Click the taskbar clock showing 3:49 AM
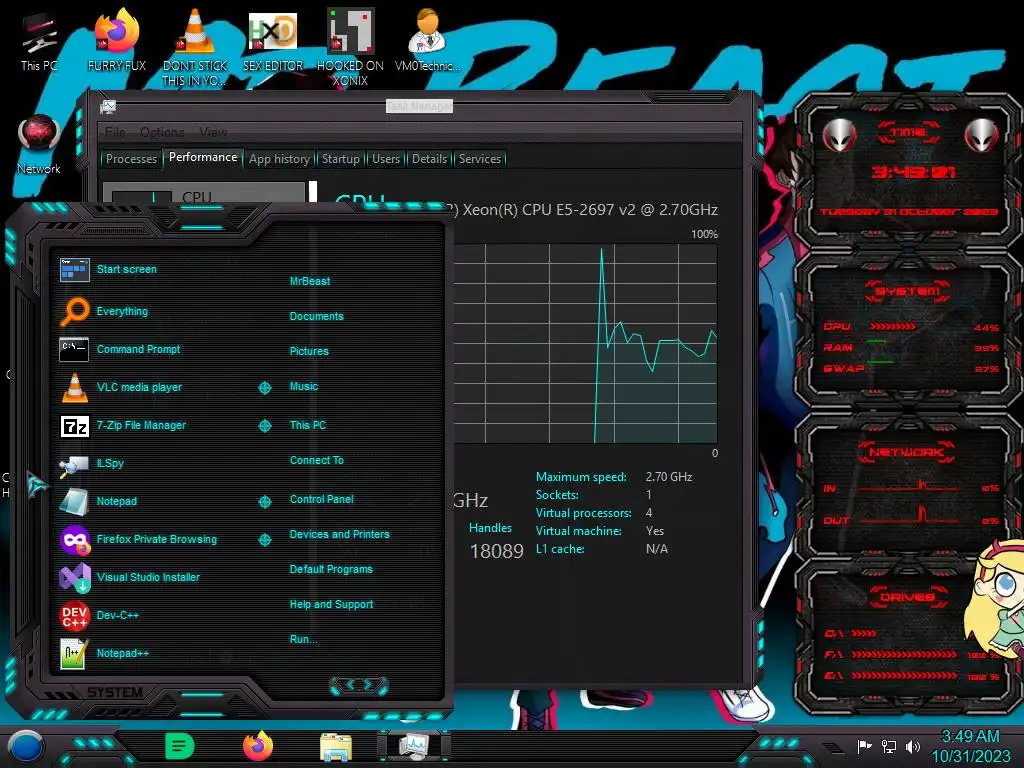The height and width of the screenshot is (768, 1024). (970, 737)
